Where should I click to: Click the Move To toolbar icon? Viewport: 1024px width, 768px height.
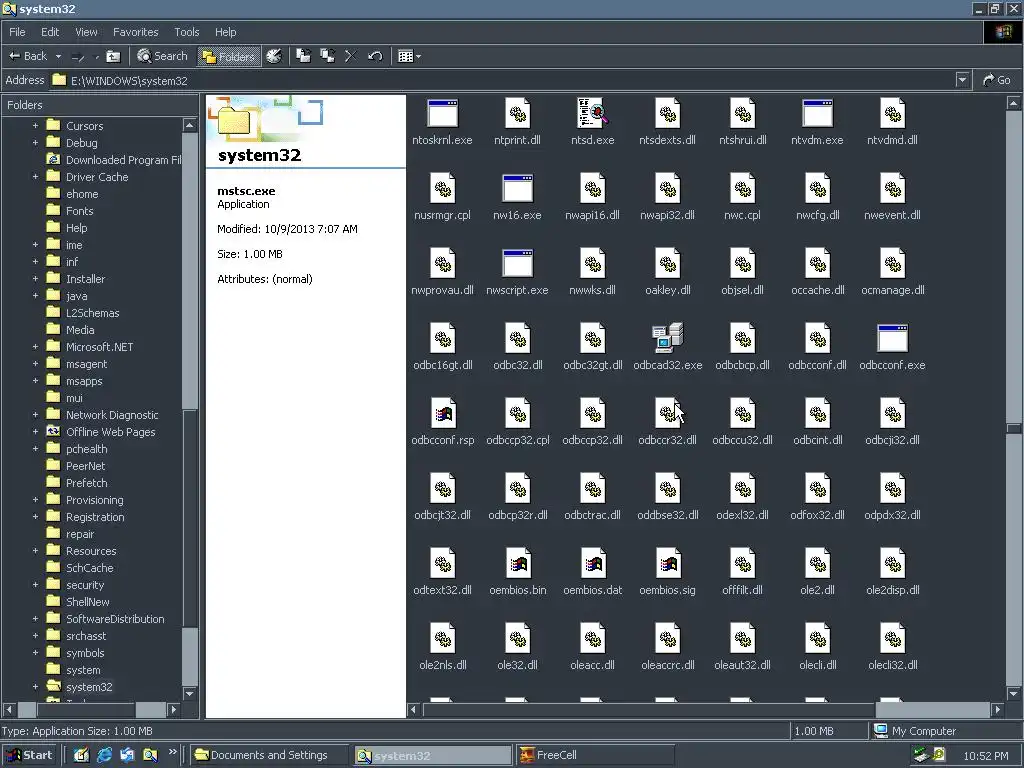[x=303, y=56]
